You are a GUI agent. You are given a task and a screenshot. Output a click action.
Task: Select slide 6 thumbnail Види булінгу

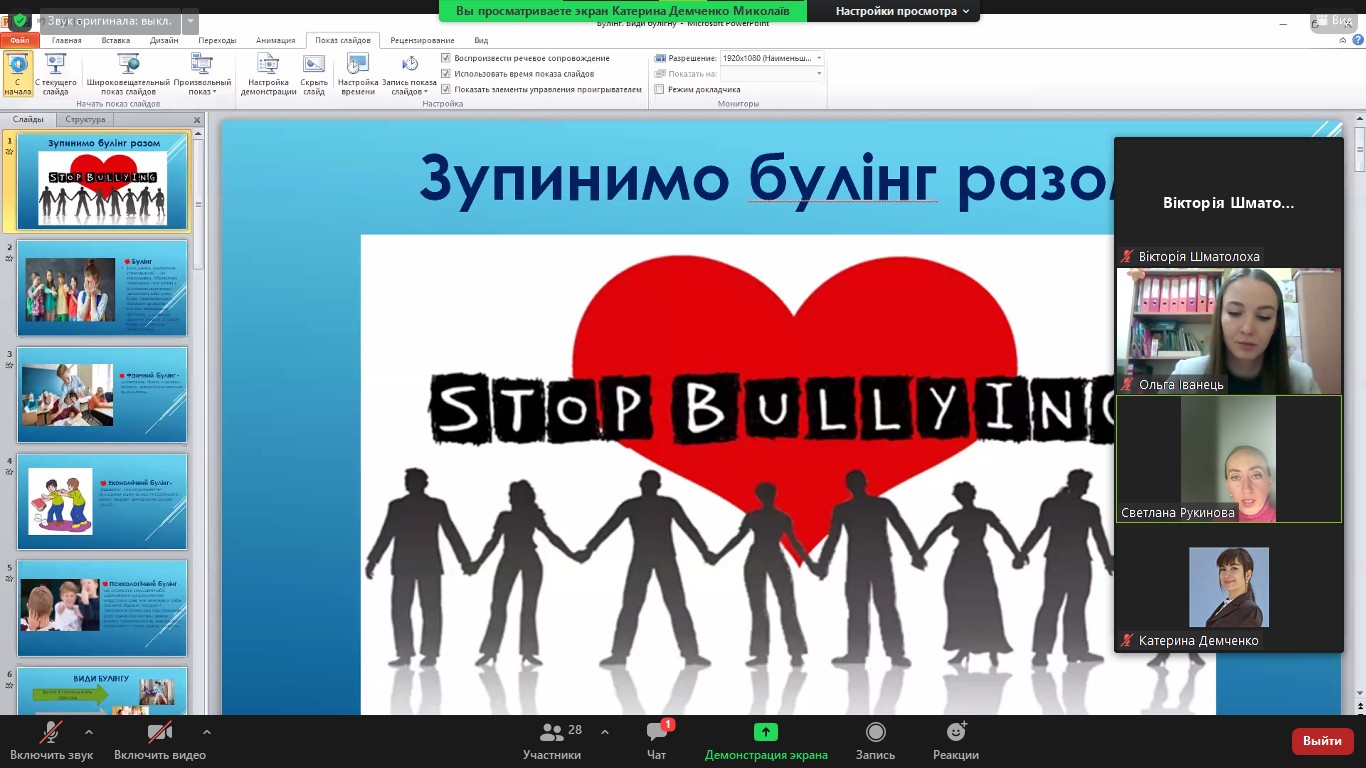102,691
